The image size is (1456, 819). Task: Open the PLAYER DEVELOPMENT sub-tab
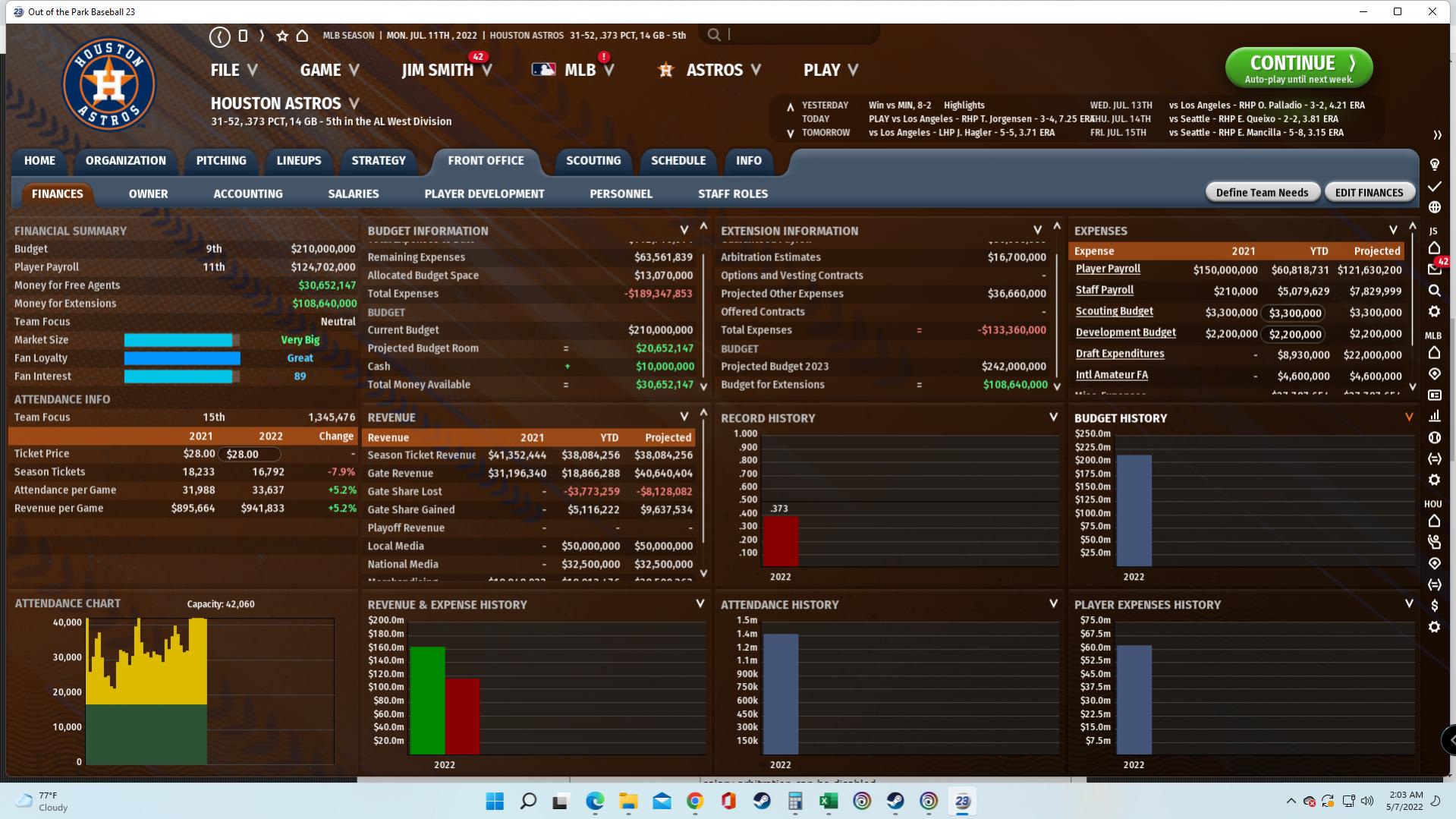pyautogui.click(x=484, y=194)
